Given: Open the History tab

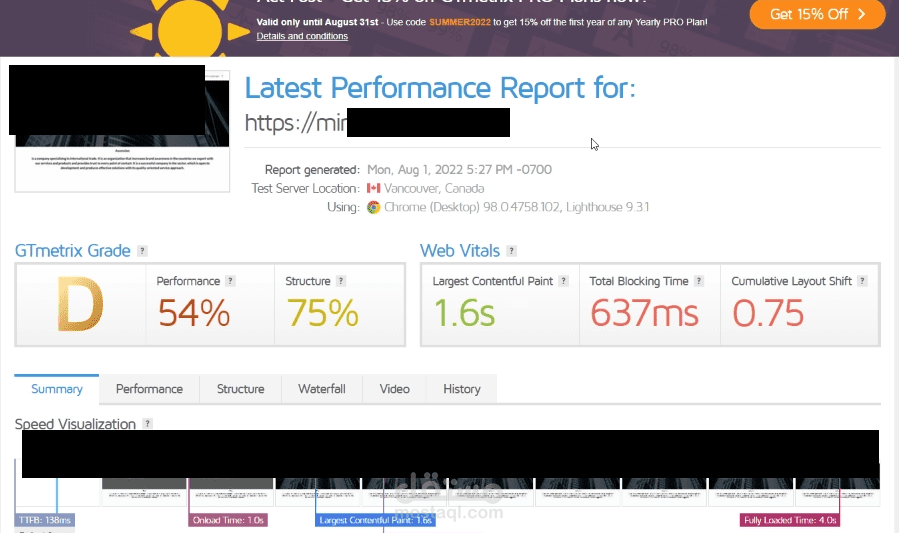Looking at the screenshot, I should tap(462, 389).
